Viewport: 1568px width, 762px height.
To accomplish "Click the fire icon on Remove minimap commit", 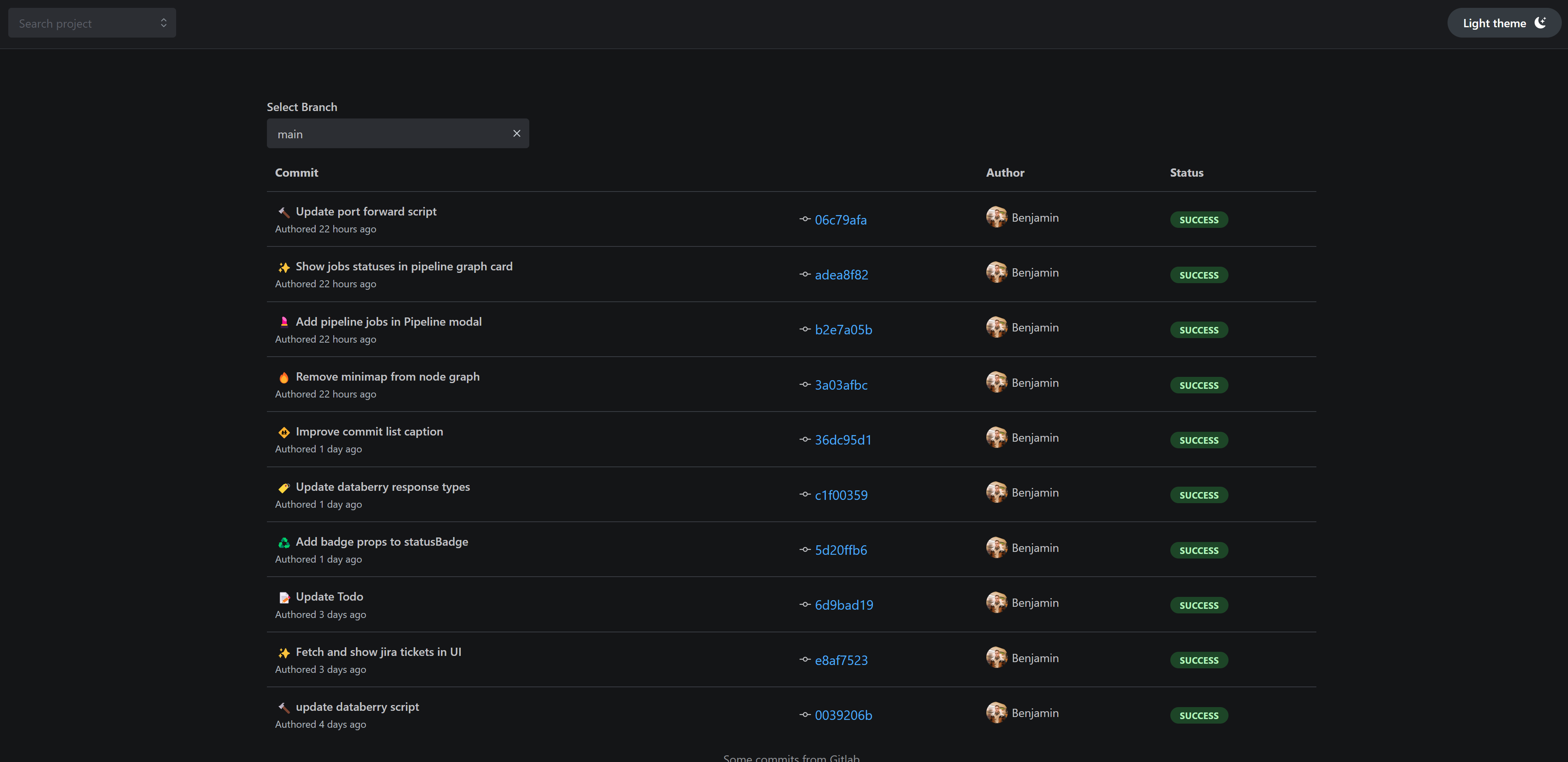I will tap(284, 377).
